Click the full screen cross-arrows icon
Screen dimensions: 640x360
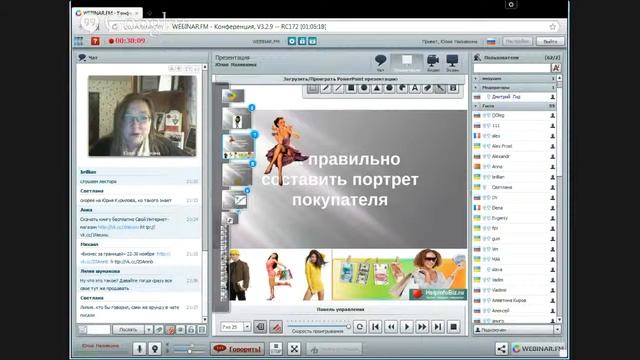click(294, 349)
